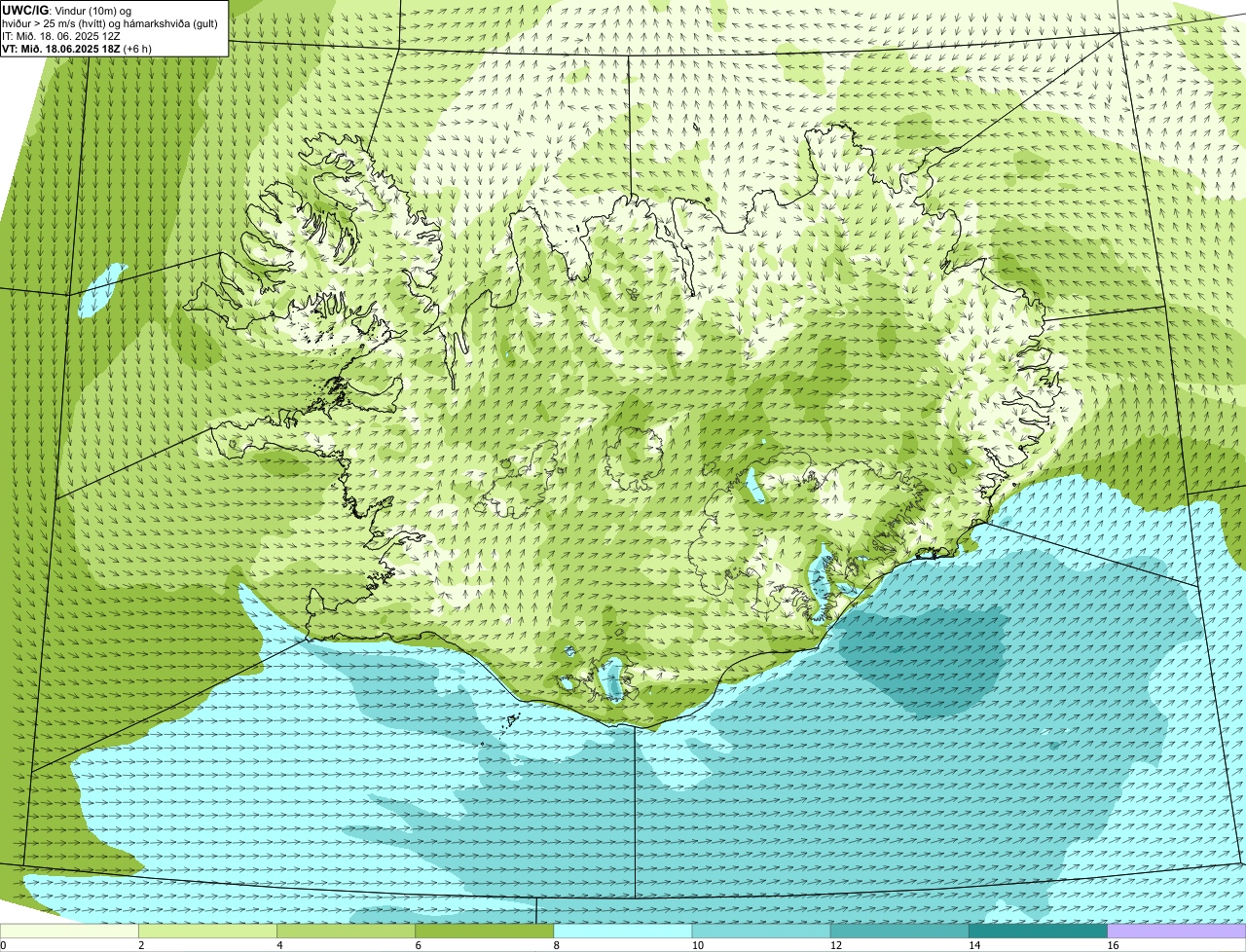Click the 8–10 m/s pale cyan legend swatch
Viewport: 1246px width, 952px height.
point(623,931)
